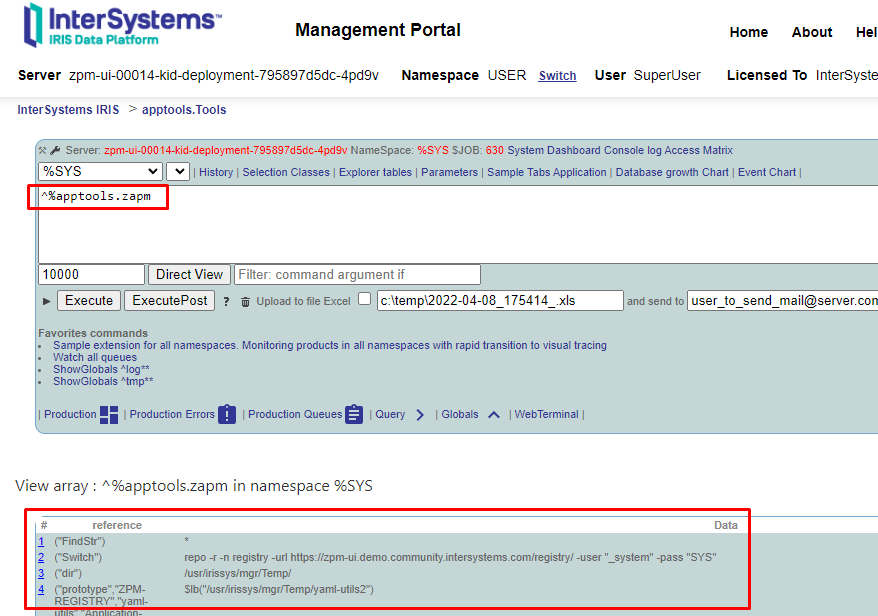Open the Access Matrix link
The height and width of the screenshot is (616, 878).
698,150
